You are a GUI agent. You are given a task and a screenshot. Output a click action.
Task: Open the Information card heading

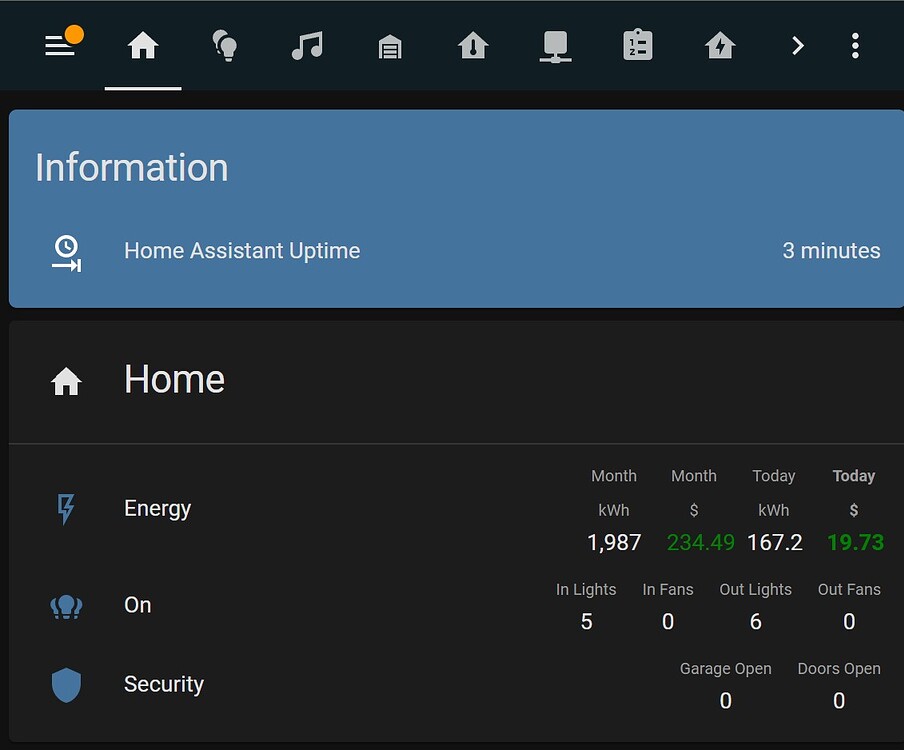pos(131,167)
